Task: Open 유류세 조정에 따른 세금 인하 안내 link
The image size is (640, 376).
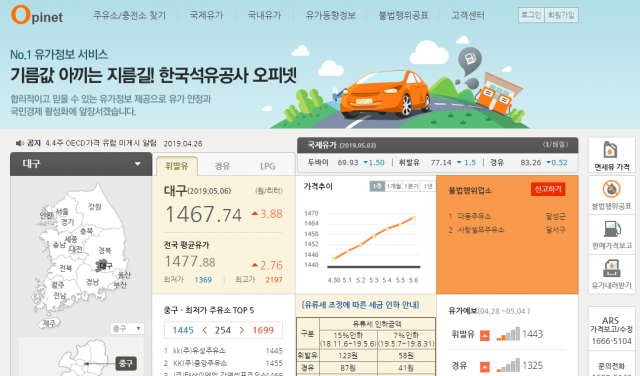Action: [x=360, y=305]
